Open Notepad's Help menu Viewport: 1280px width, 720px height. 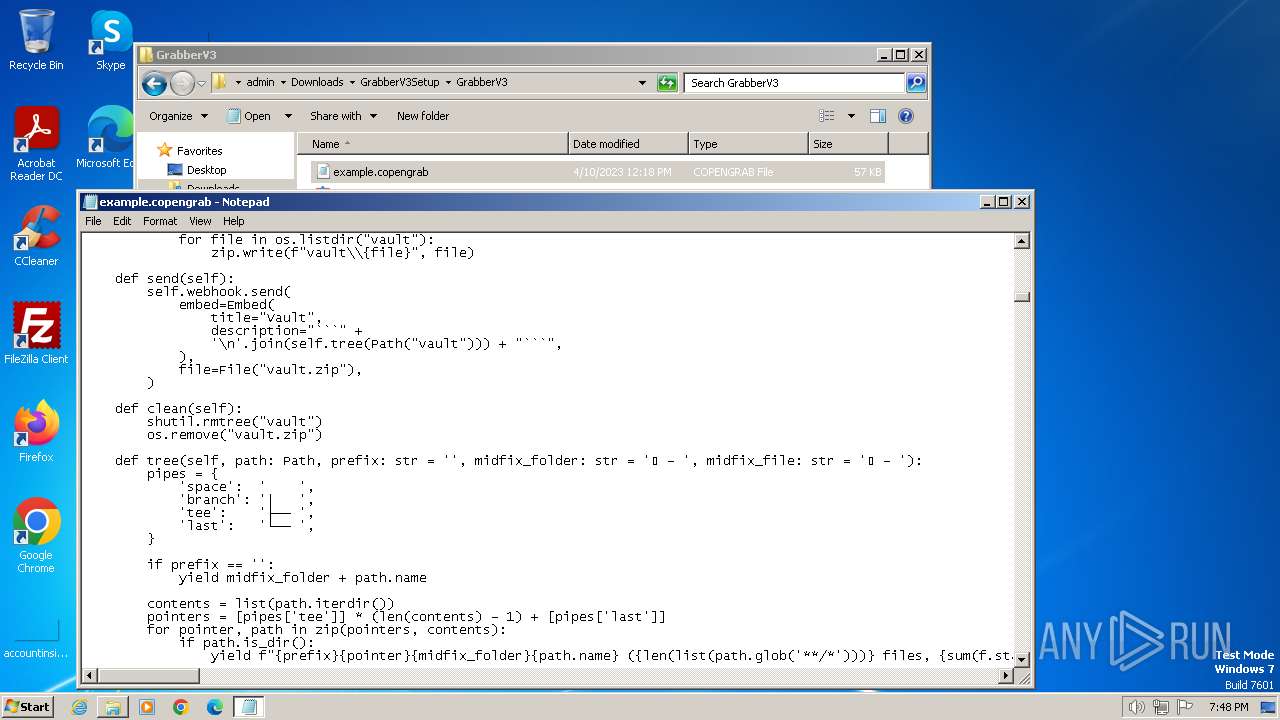[233, 221]
